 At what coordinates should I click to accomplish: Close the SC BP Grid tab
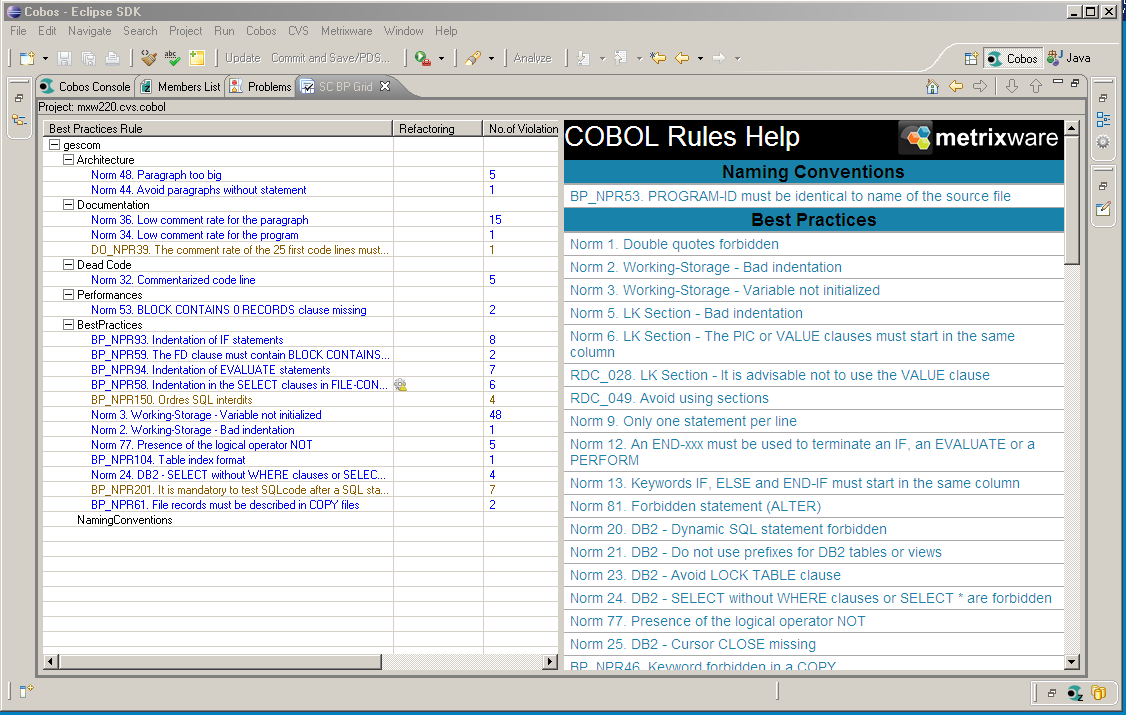tap(385, 86)
